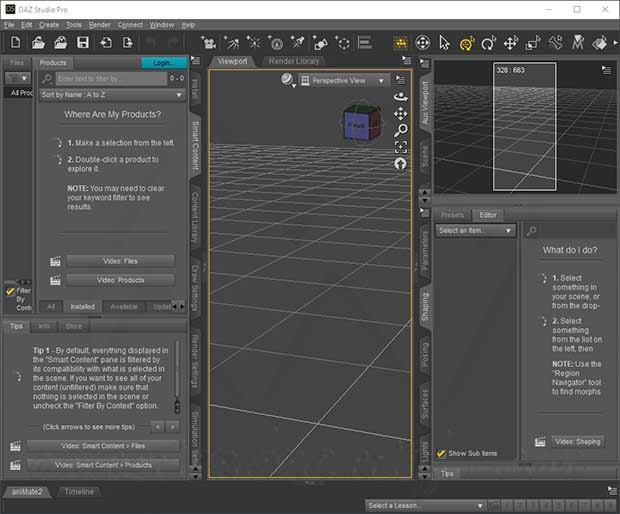Click the Import toolbar icon

105,42
